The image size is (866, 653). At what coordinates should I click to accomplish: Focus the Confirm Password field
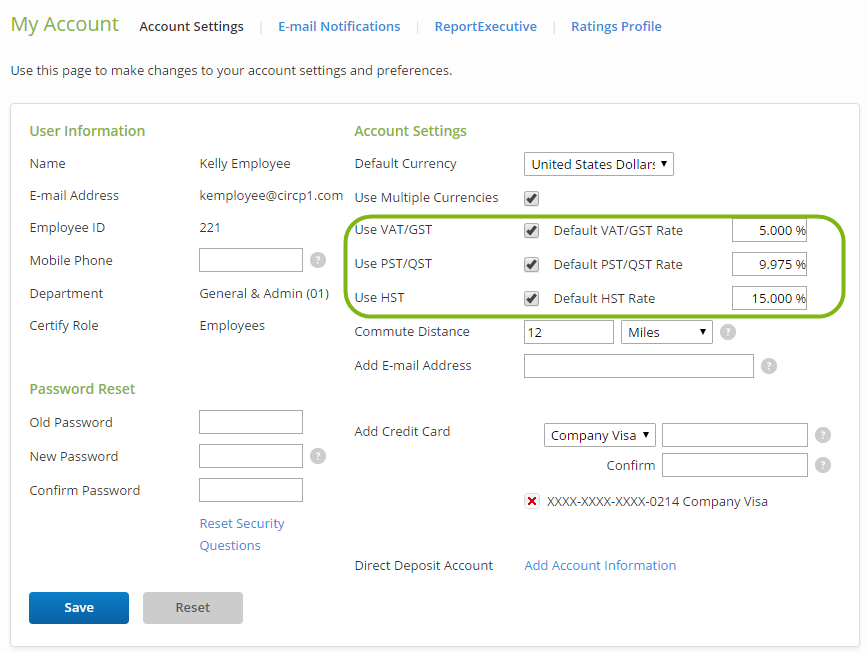(x=251, y=490)
